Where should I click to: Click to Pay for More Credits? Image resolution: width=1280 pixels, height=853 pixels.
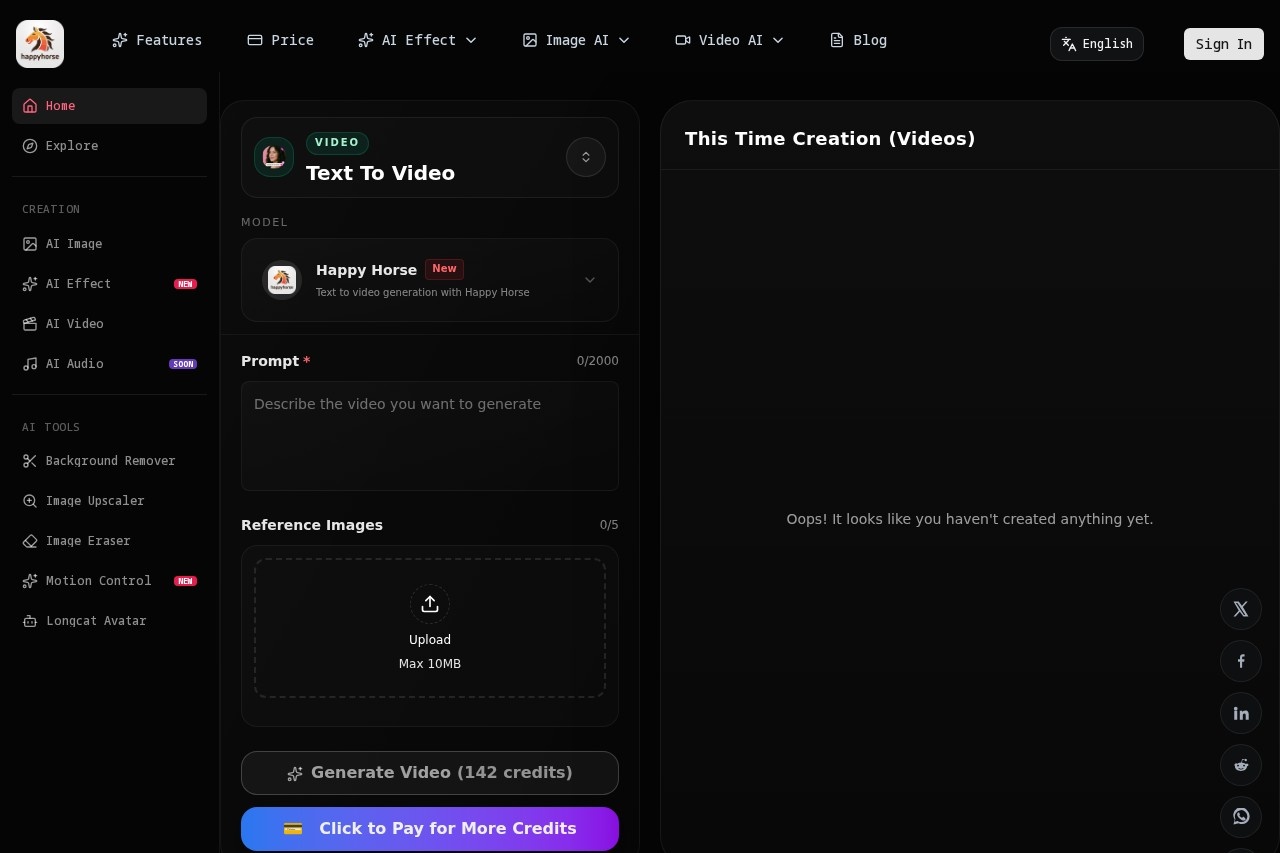(x=430, y=829)
